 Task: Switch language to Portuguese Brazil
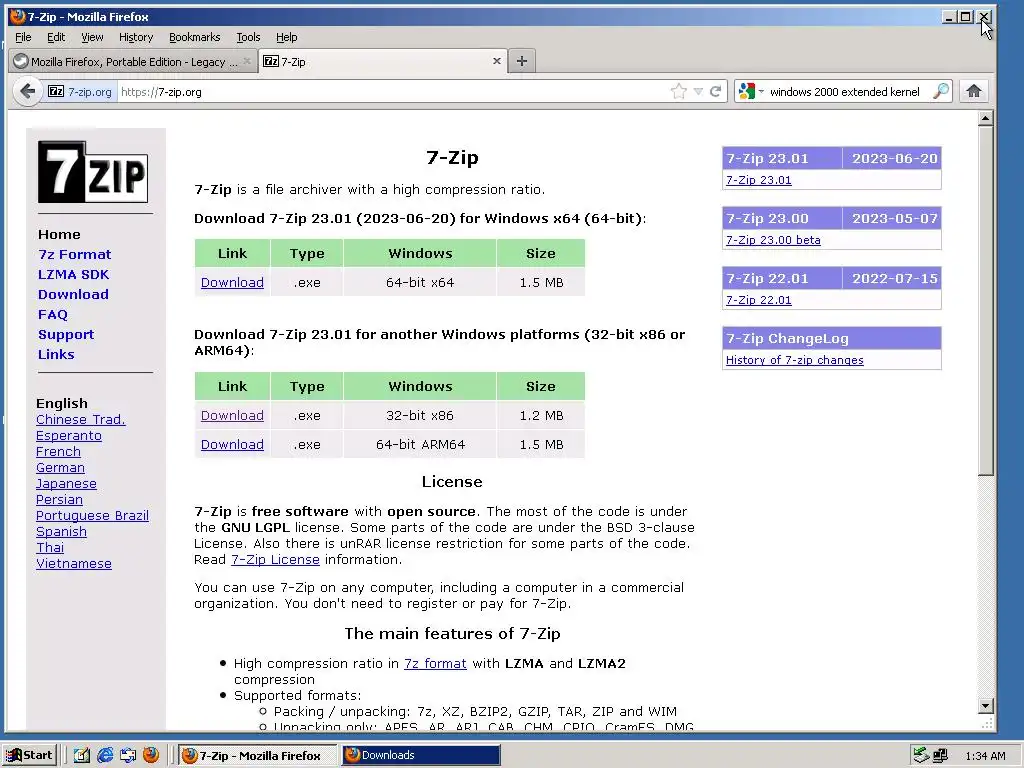(x=92, y=515)
